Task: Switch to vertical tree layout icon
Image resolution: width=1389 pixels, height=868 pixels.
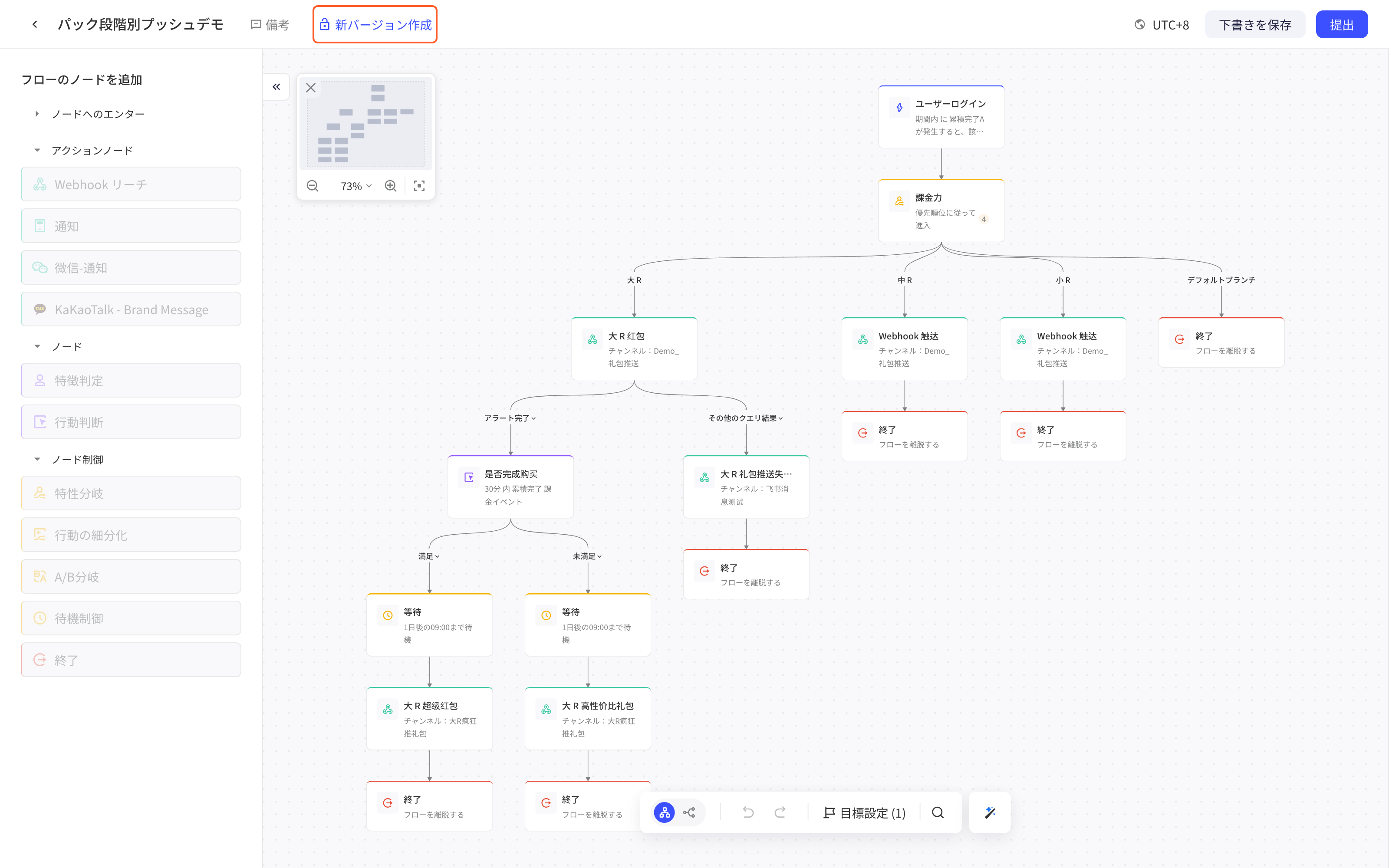Action: (664, 812)
